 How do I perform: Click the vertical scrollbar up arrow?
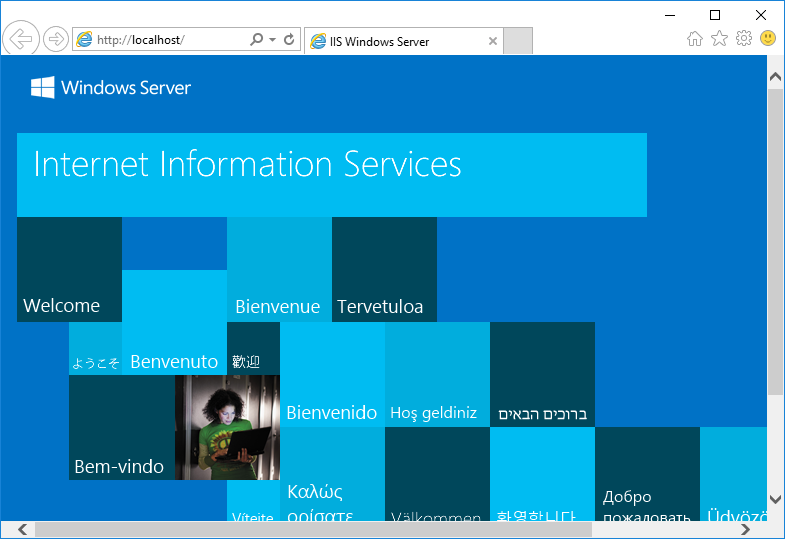point(775,77)
